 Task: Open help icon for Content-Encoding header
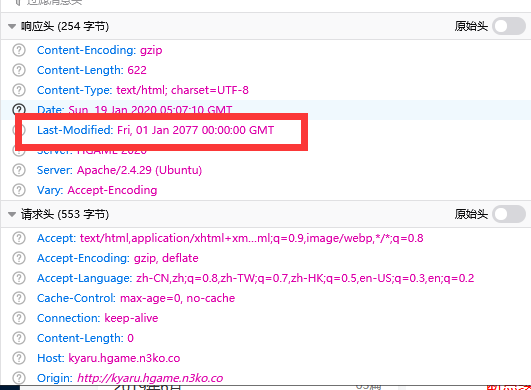[x=19, y=50]
